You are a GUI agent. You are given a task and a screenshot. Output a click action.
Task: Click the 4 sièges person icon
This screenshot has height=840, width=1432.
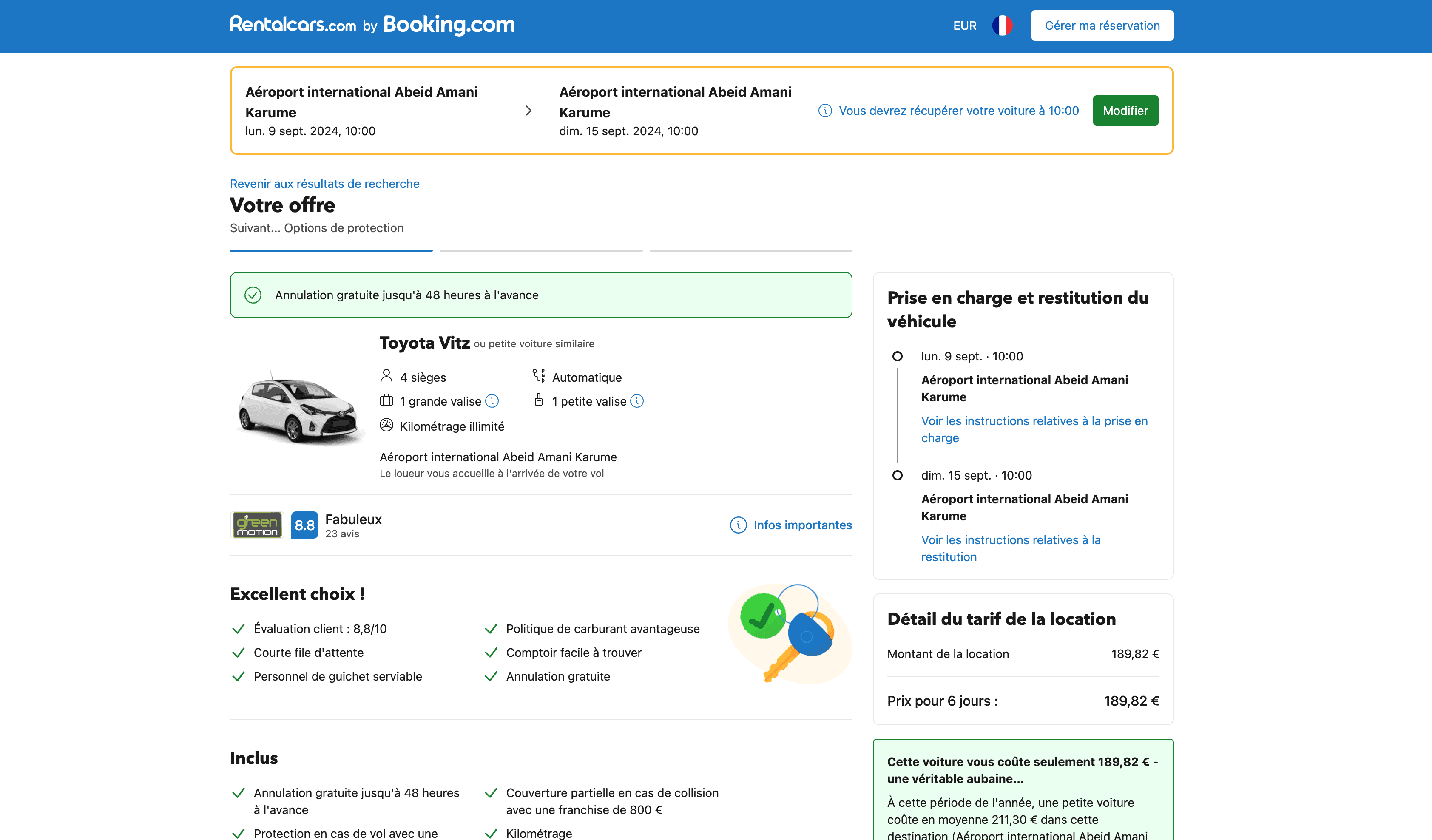coord(386,376)
